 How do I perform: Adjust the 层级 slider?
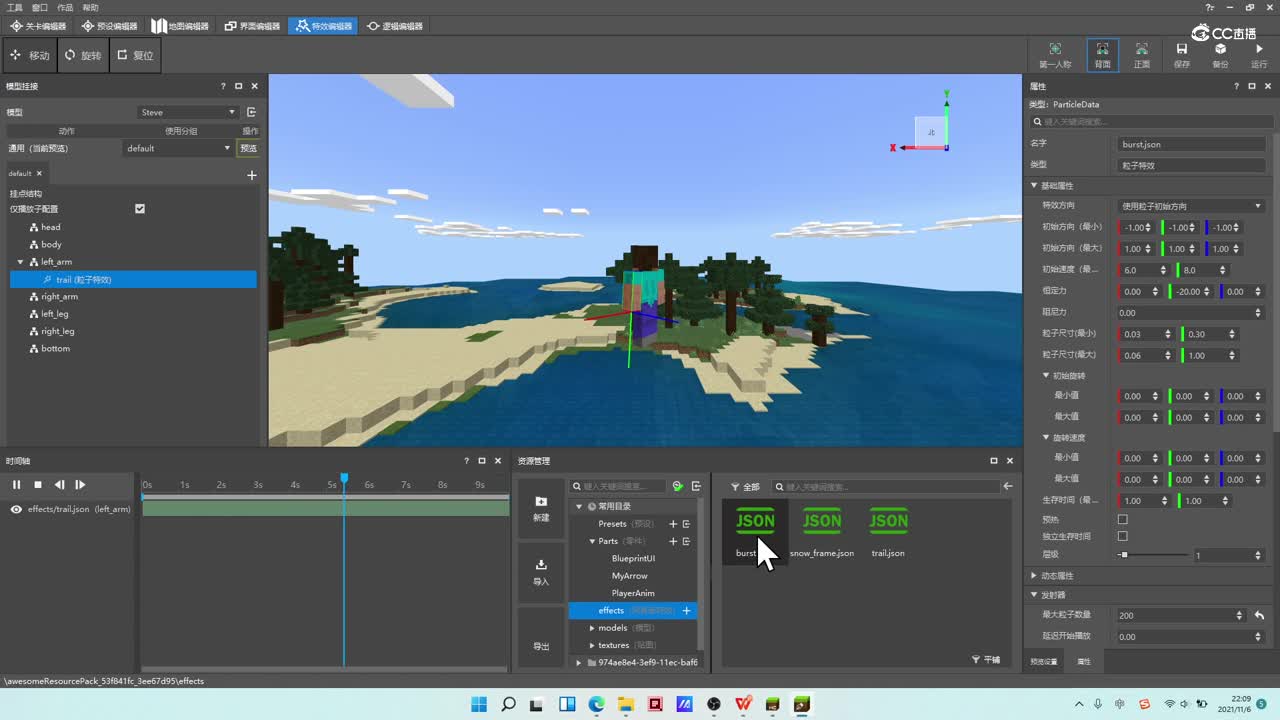[x=1124, y=555]
